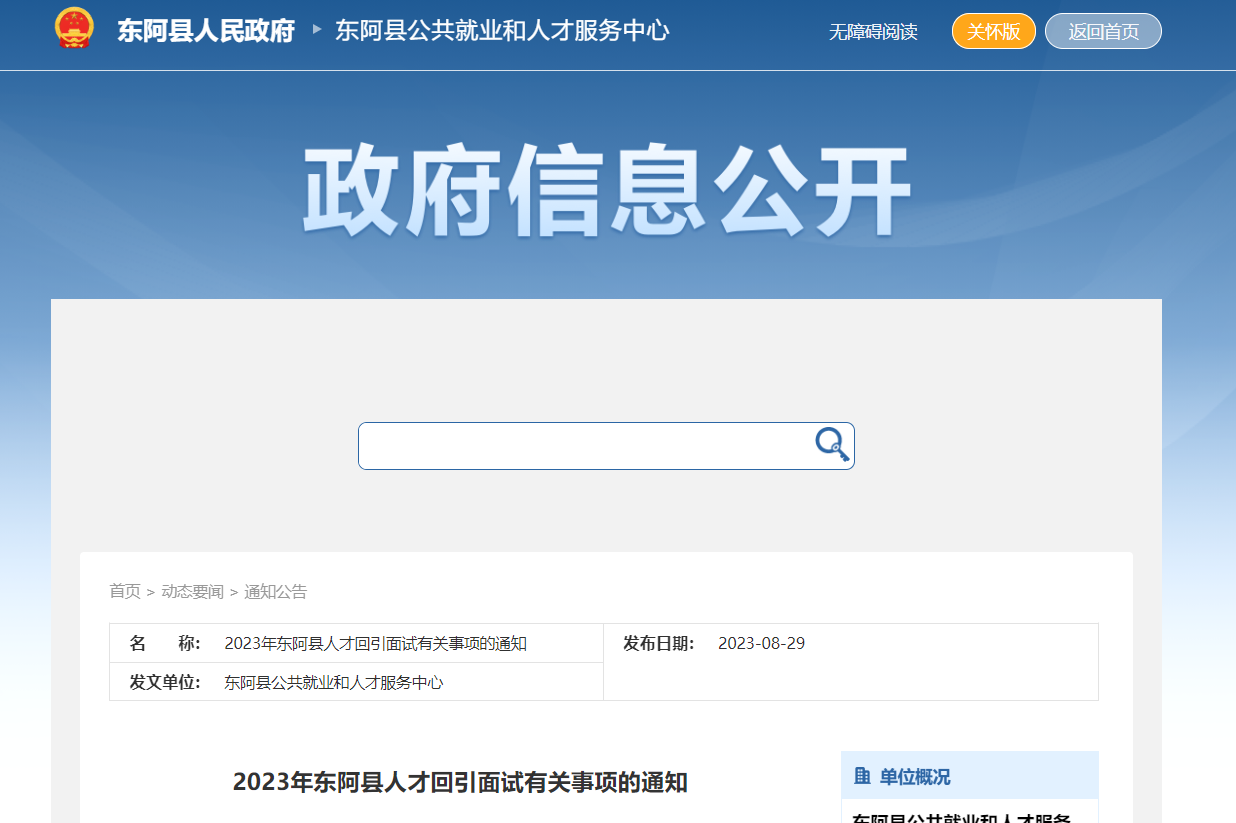This screenshot has height=823, width=1236.
Task: Click the magnifying glass search icon
Action: coord(832,444)
